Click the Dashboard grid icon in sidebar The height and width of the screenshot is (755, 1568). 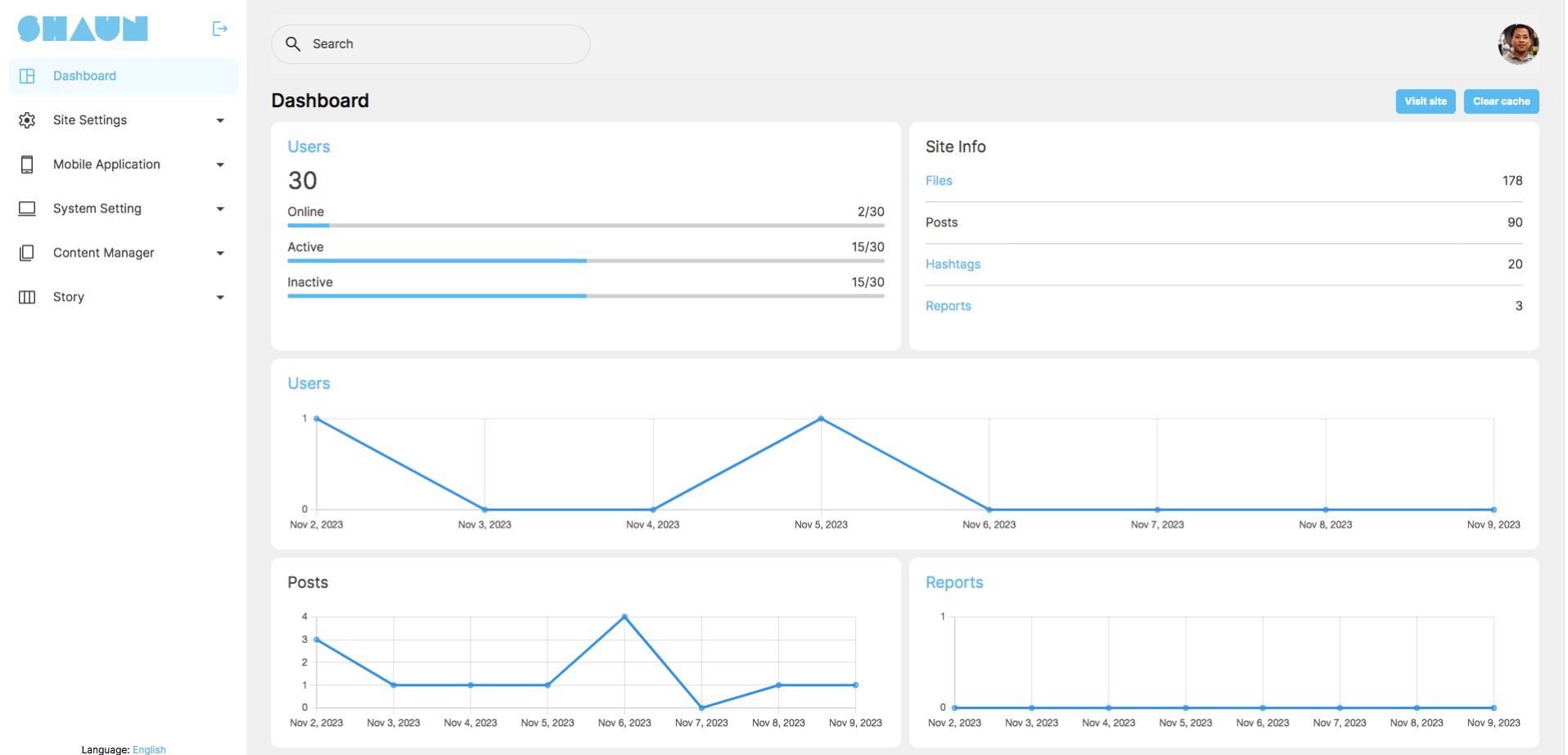coord(27,76)
